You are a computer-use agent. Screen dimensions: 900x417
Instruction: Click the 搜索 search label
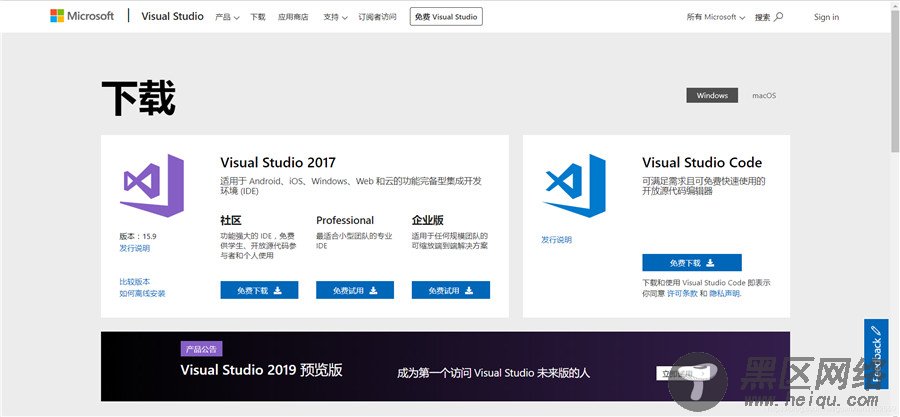762,17
